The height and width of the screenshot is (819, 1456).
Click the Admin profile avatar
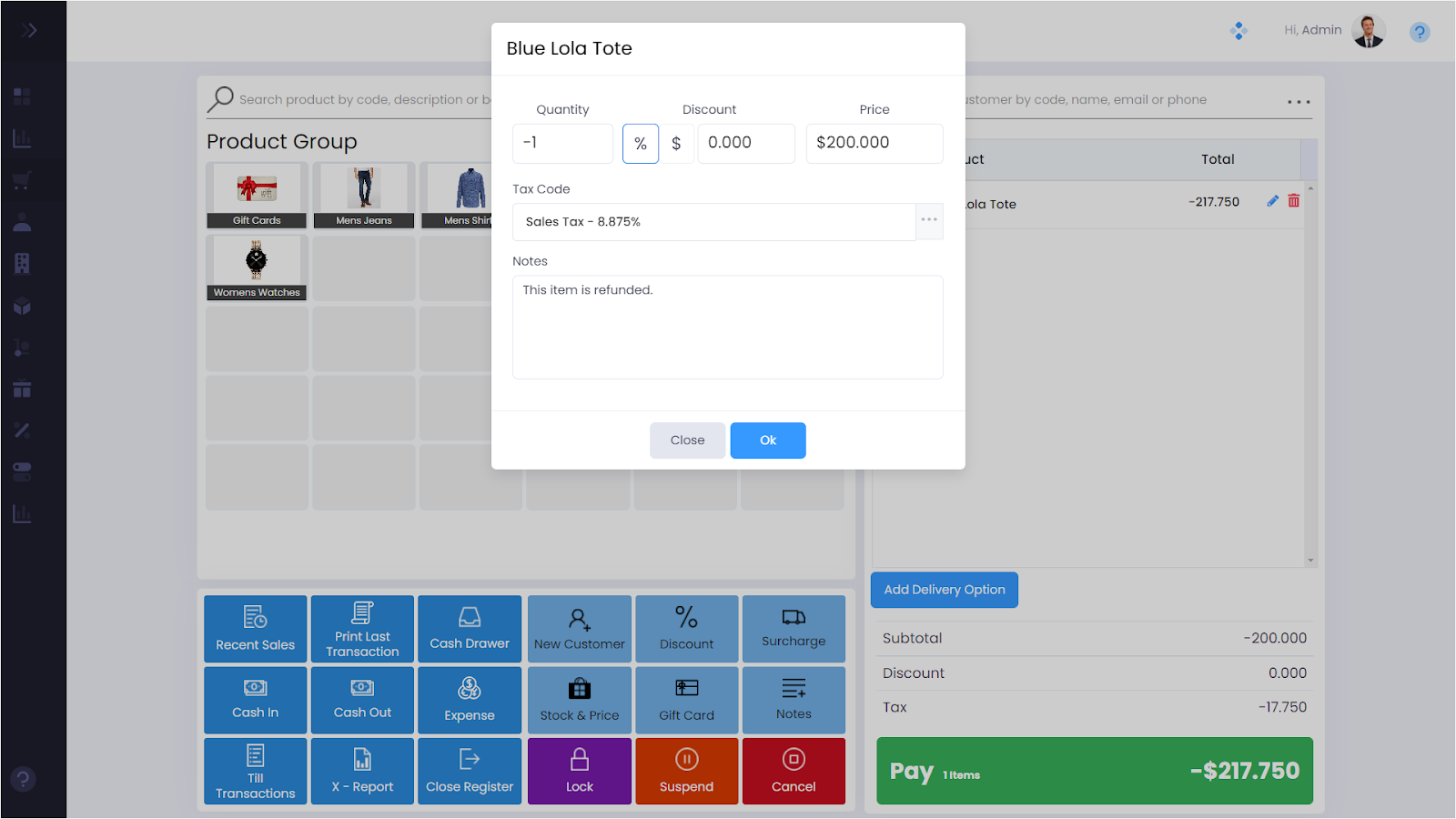pos(1368,31)
